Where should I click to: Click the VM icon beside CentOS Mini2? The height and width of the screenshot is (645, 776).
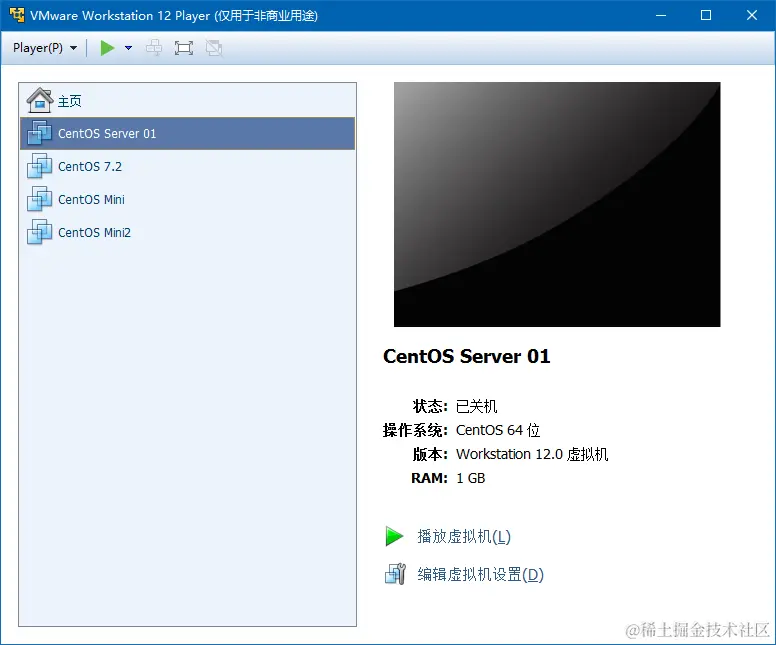(x=40, y=233)
